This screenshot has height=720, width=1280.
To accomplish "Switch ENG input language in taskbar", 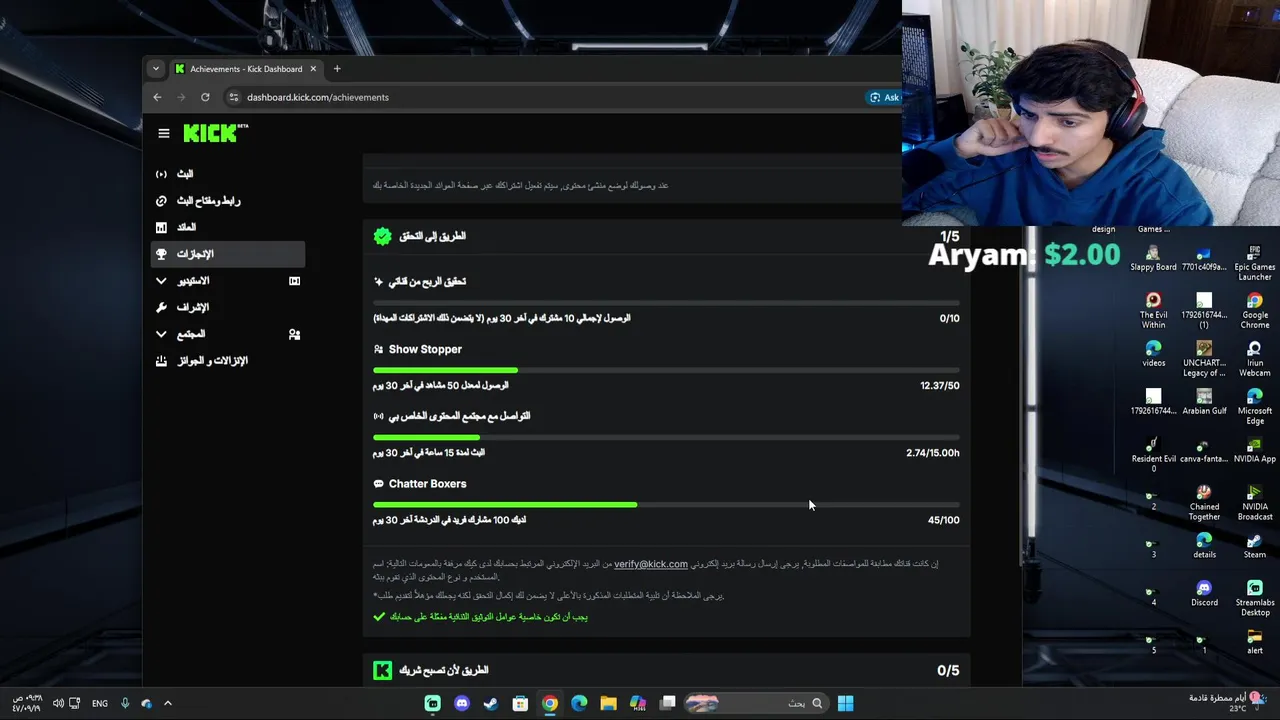I will [x=100, y=703].
